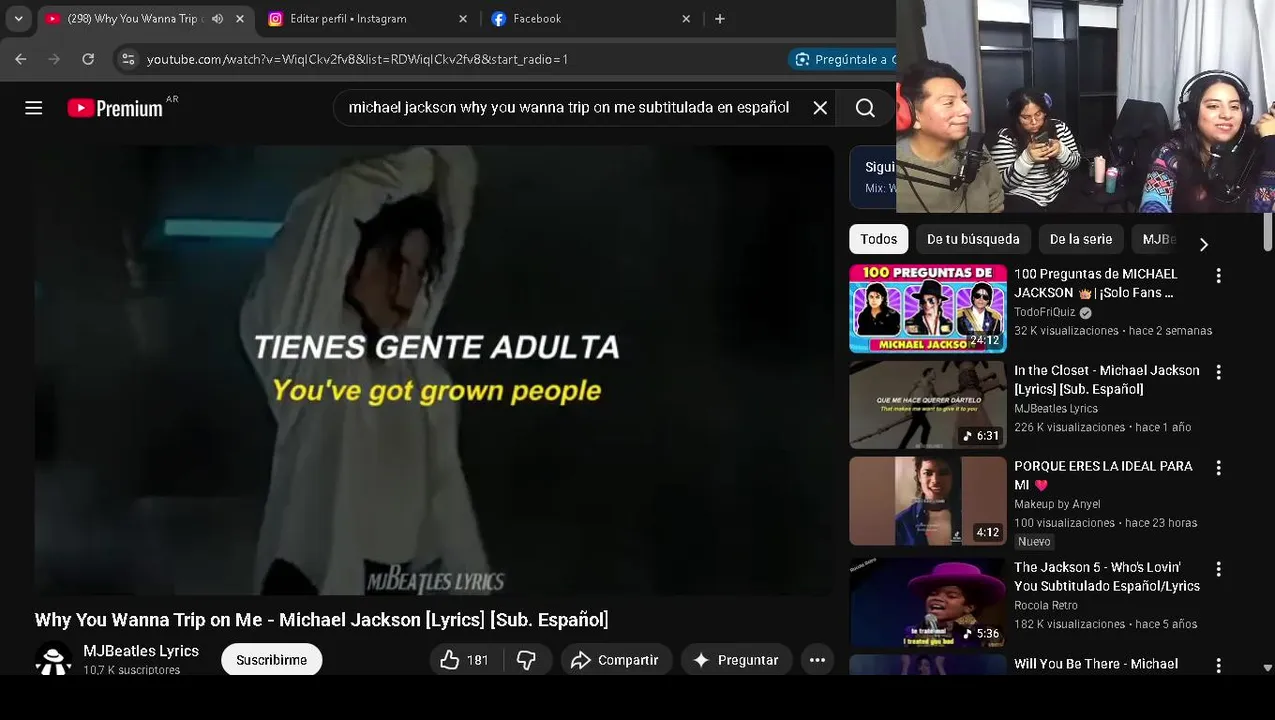Show more filter chips with right chevron
This screenshot has height=720, width=1275.
[x=1203, y=244]
